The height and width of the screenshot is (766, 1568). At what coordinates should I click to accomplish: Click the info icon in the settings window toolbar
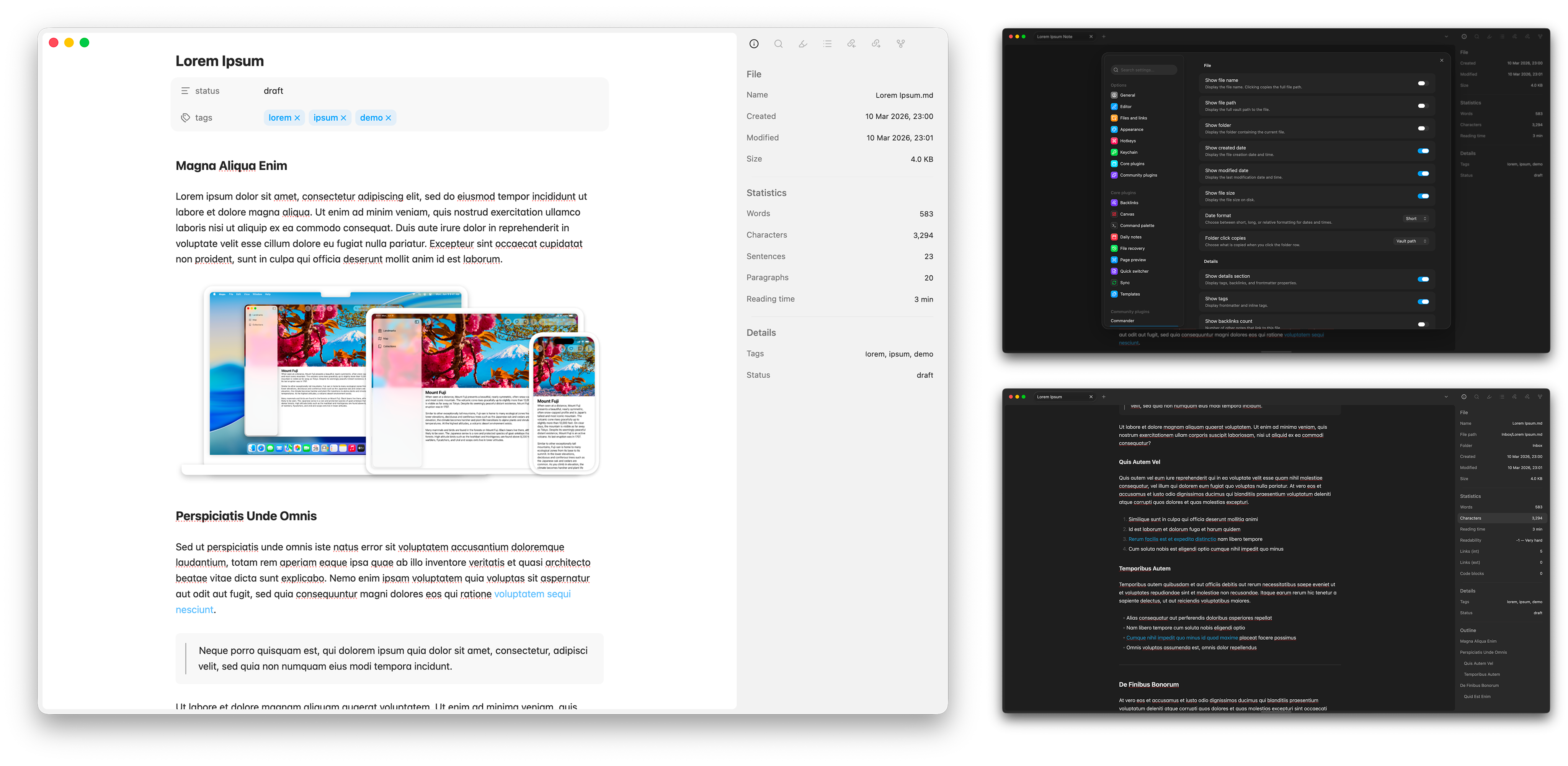1463,36
